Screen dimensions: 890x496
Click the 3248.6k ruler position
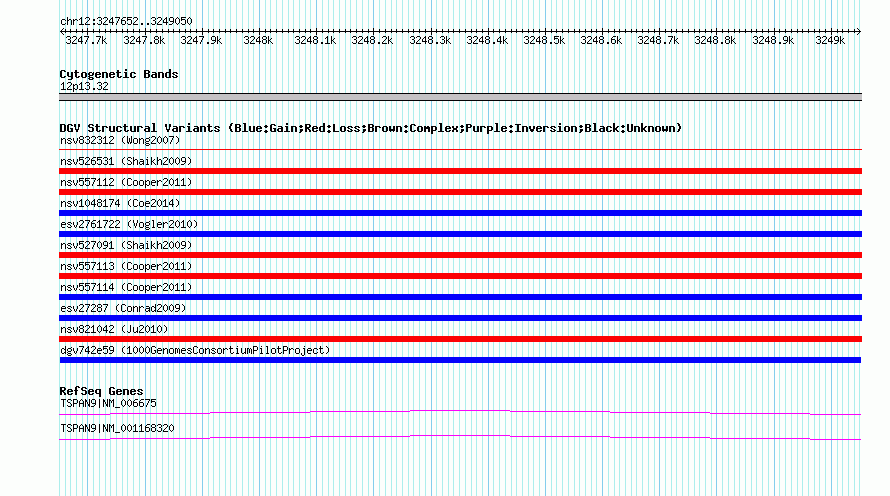click(x=601, y=40)
